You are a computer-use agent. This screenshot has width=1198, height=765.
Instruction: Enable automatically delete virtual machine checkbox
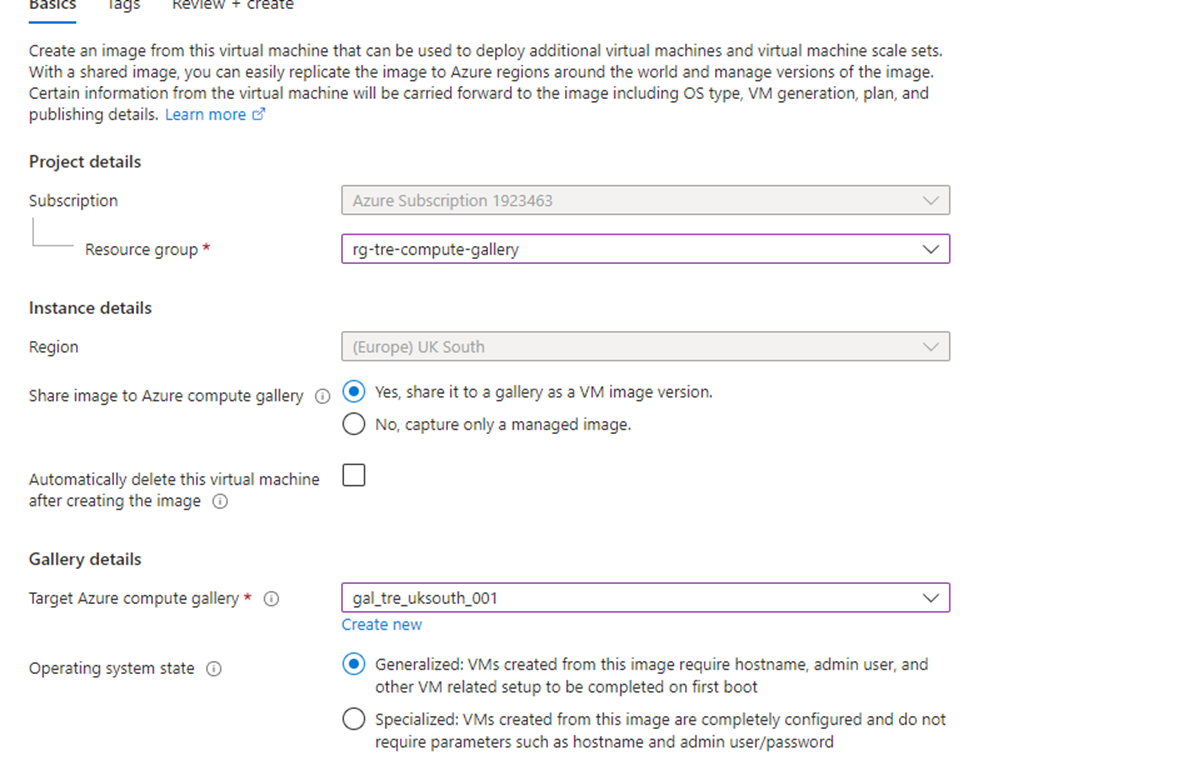353,475
